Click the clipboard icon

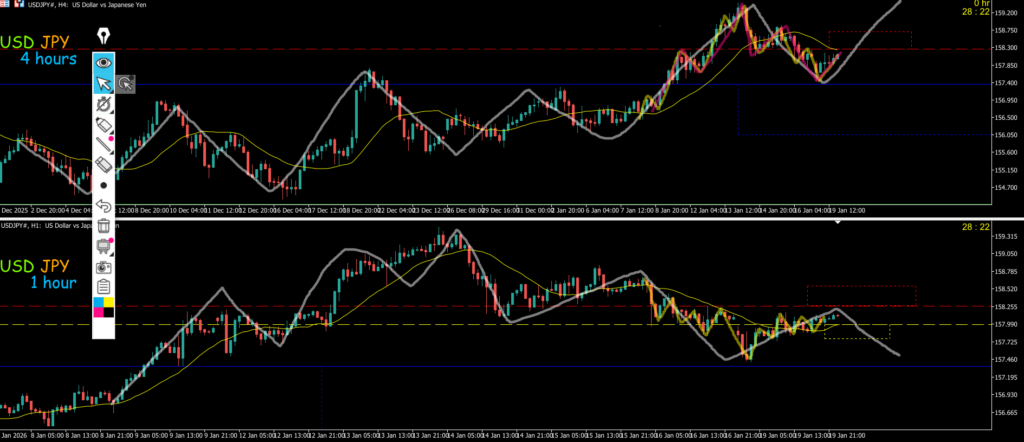(x=104, y=287)
